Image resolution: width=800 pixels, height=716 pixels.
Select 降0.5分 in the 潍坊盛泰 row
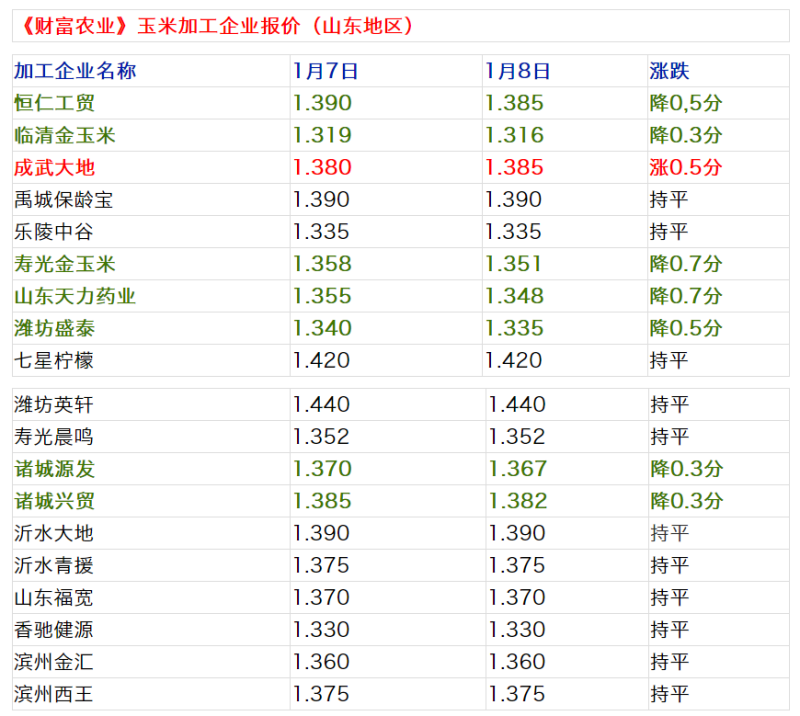tap(686, 328)
